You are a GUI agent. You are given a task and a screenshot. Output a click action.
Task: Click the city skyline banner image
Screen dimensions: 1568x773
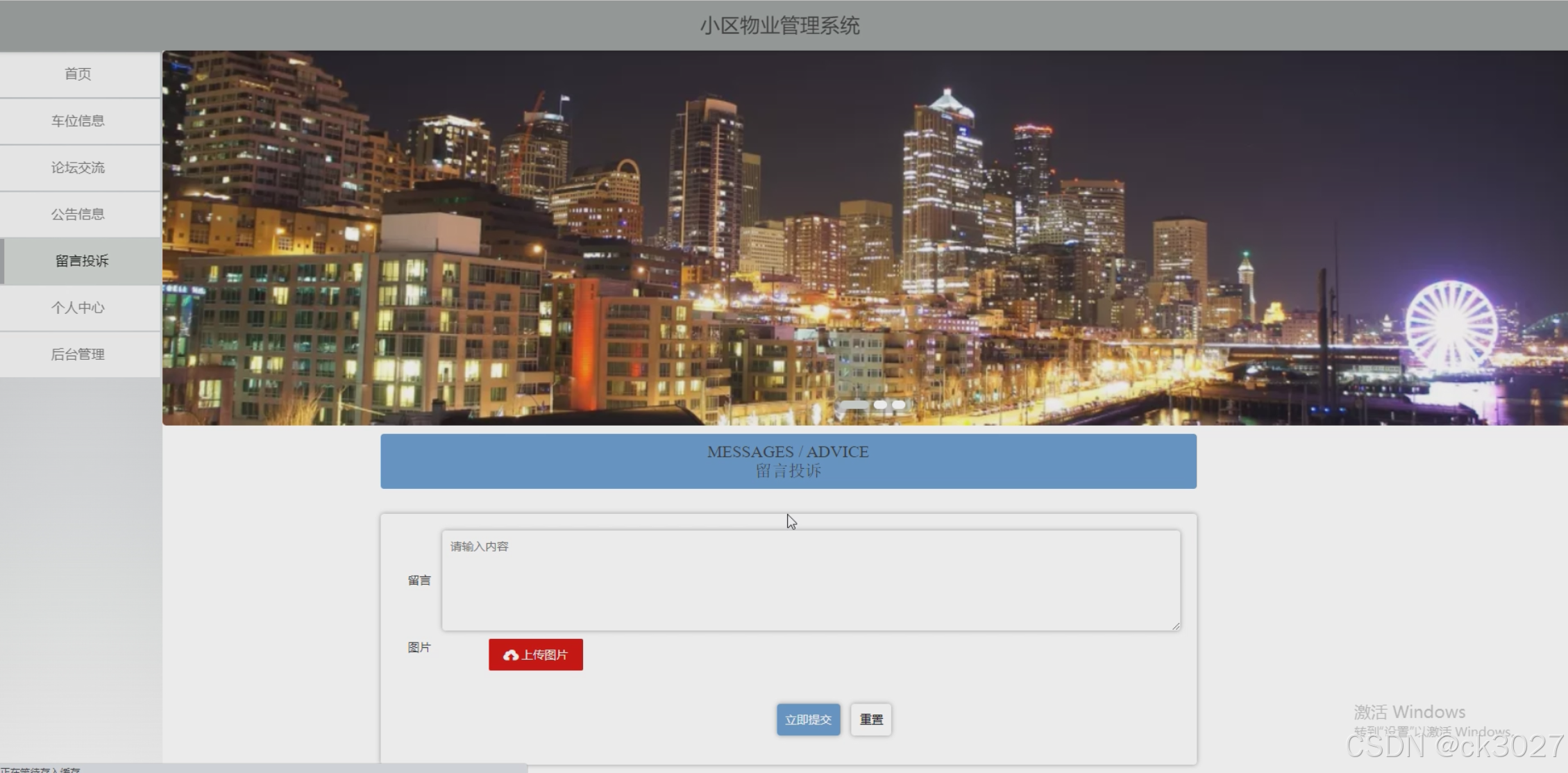coord(864,236)
